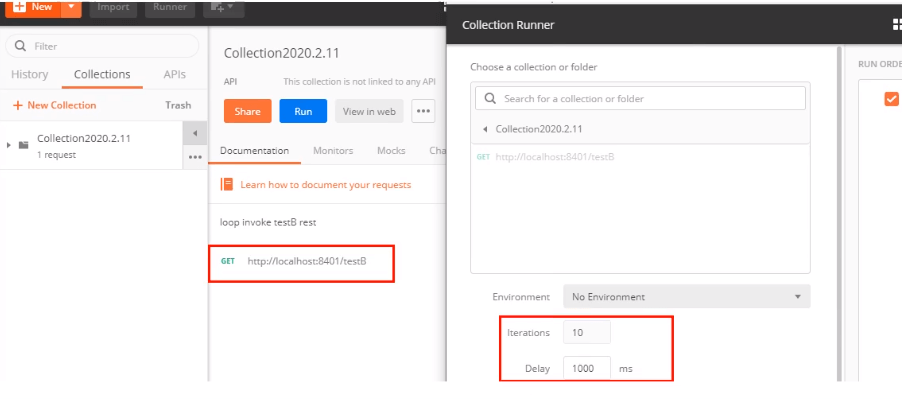Viewport: 902px width, 399px height.
Task: Click the orange document icon beside Learn link
Action: pyautogui.click(x=227, y=185)
